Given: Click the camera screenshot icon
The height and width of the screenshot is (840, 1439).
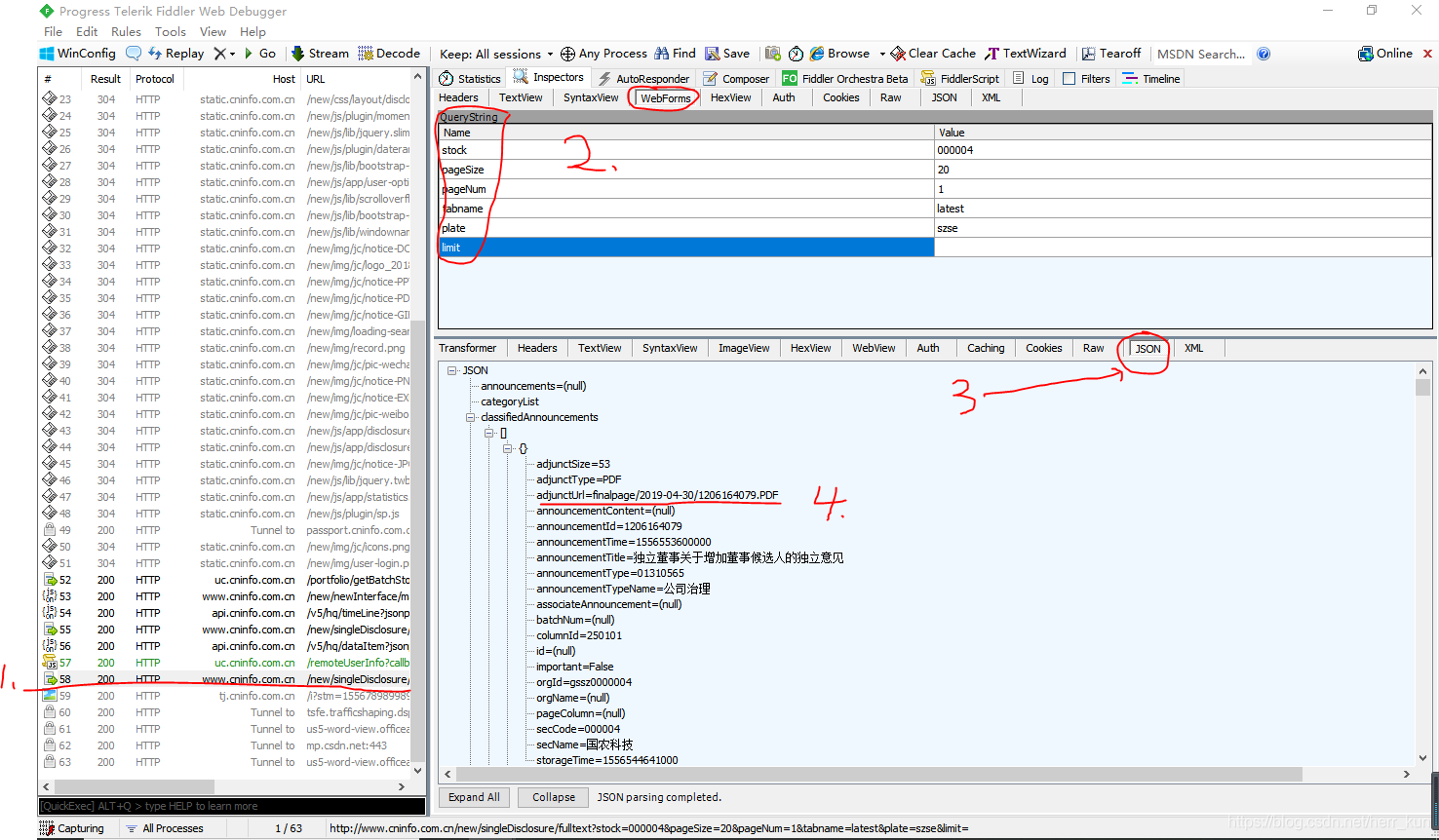Looking at the screenshot, I should click(x=773, y=54).
